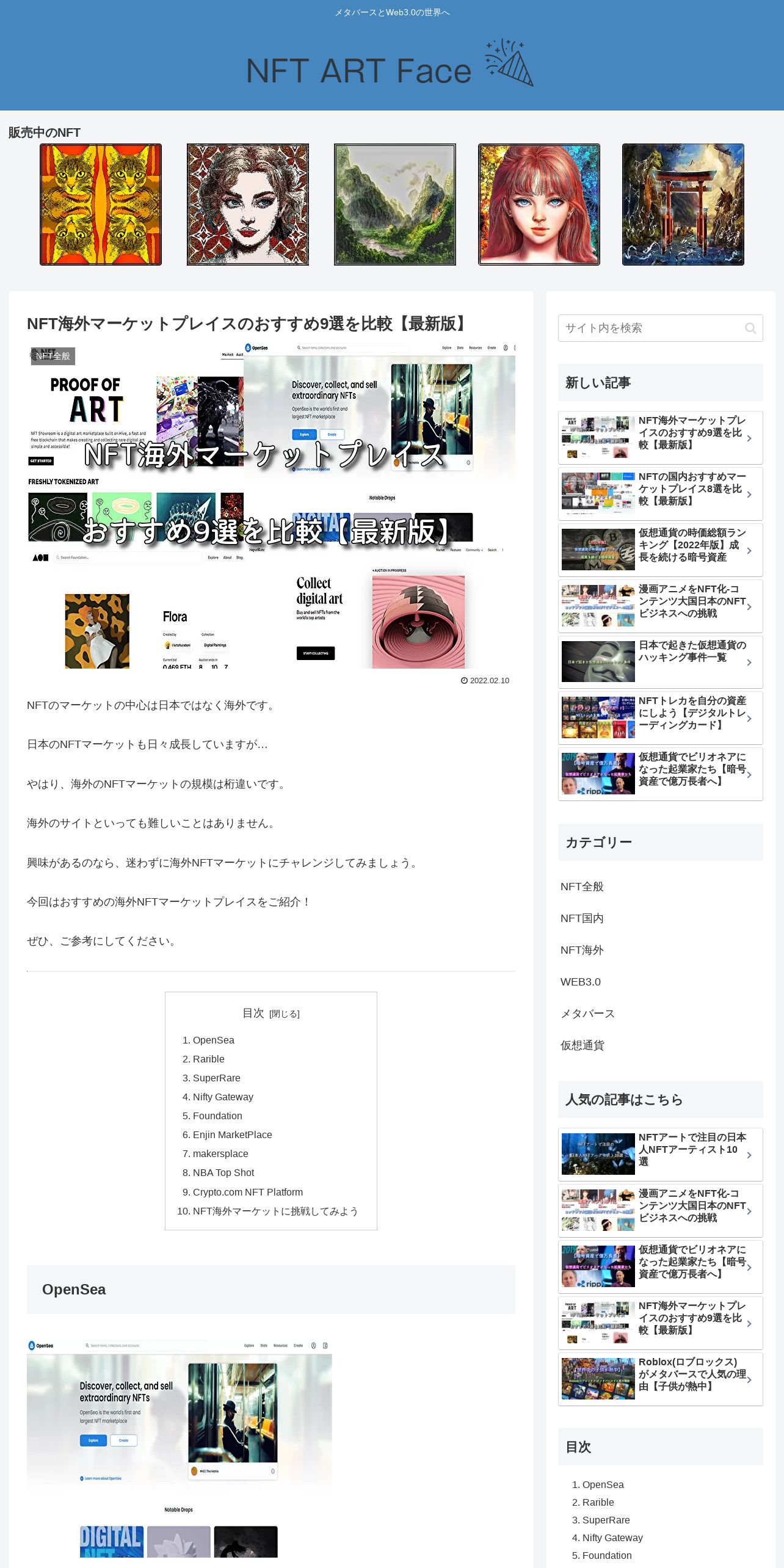Image resolution: width=784 pixels, height=1568 pixels.
Task: Select the NFT海外 category
Action: point(582,950)
